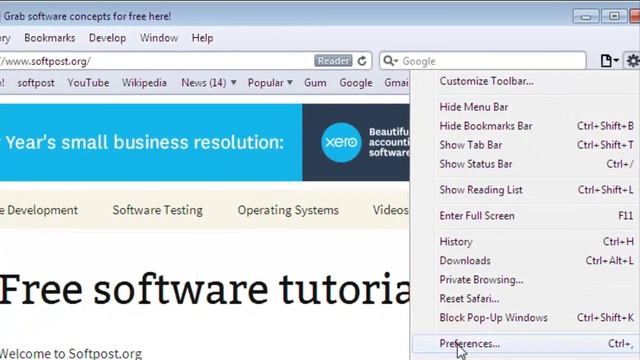640x360 pixels.
Task: Maximize the Safari window
Action: coord(614,17)
